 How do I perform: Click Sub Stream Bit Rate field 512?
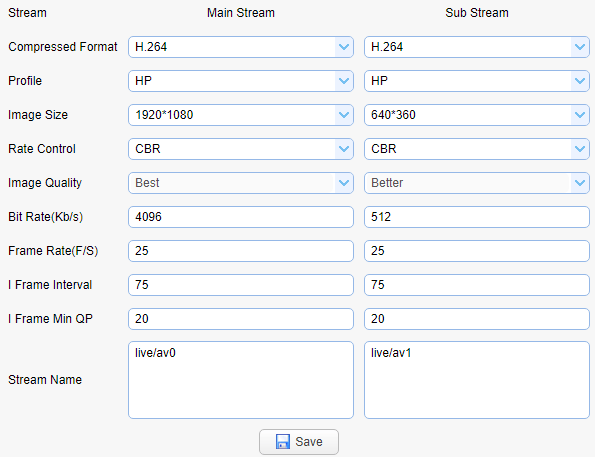477,217
